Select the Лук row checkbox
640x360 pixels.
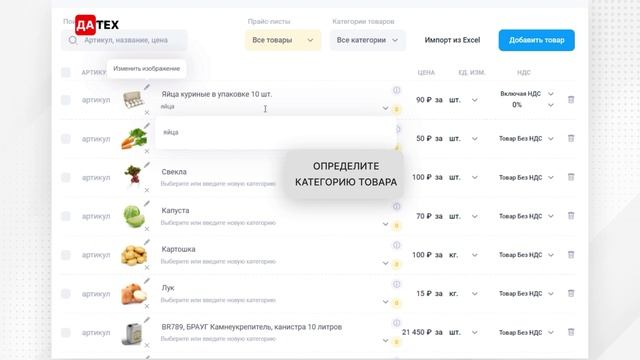pos(66,294)
